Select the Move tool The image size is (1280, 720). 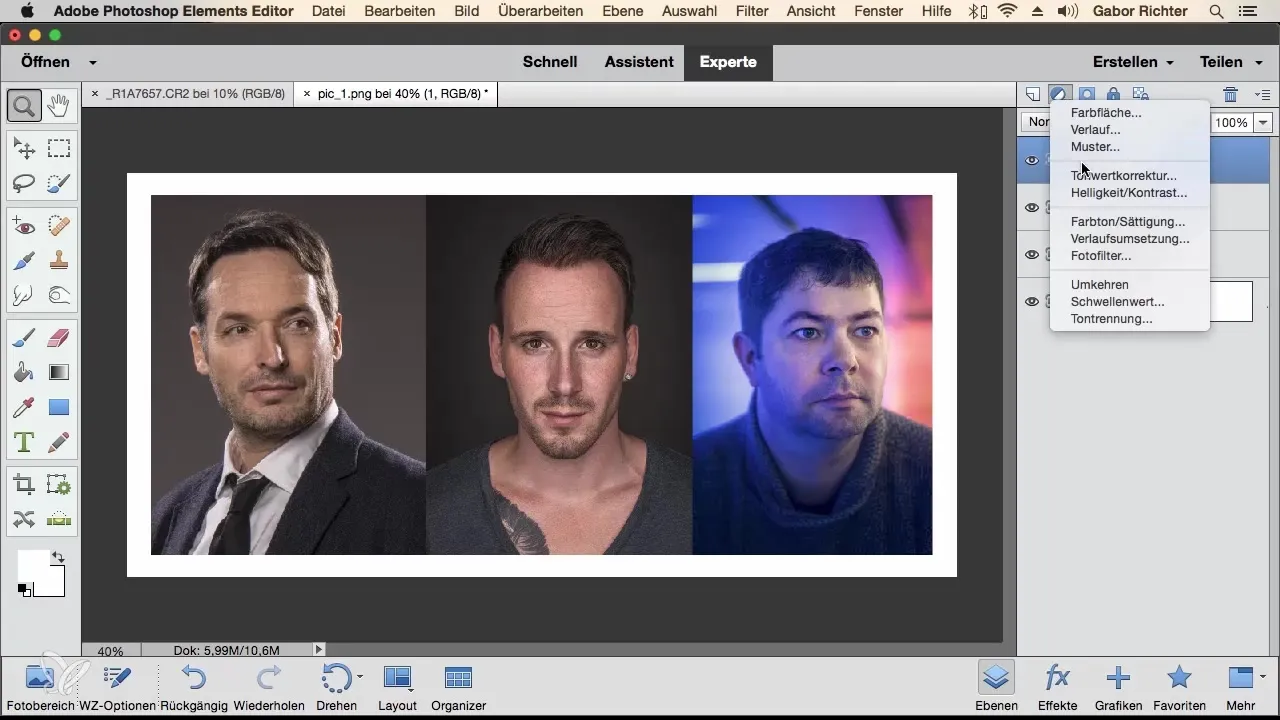tap(25, 149)
